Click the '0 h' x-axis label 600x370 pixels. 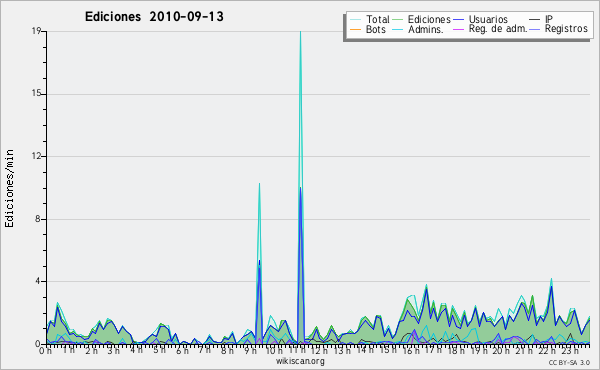[45, 350]
